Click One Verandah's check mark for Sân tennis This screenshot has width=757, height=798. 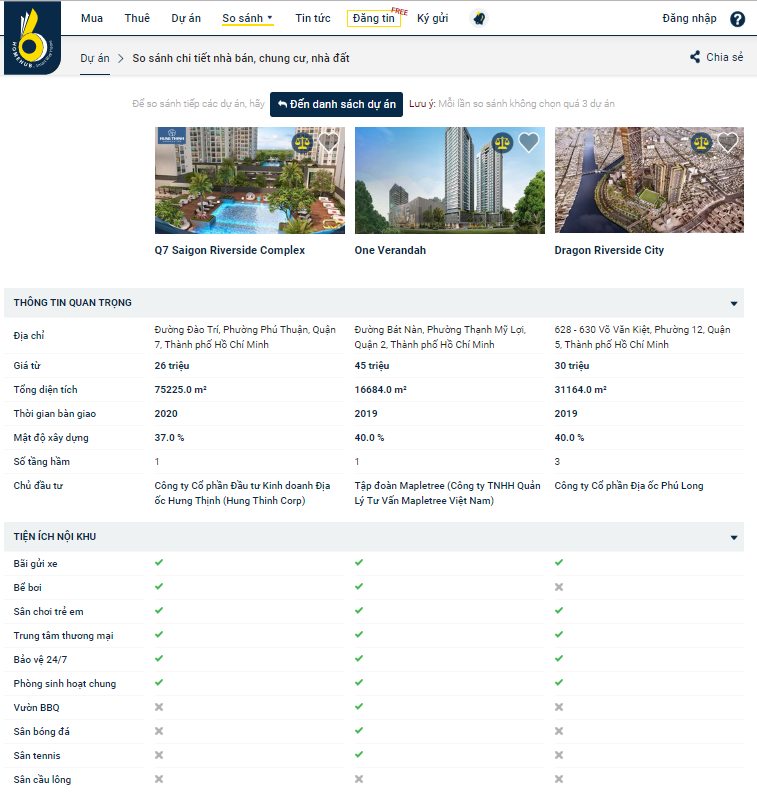click(x=359, y=754)
